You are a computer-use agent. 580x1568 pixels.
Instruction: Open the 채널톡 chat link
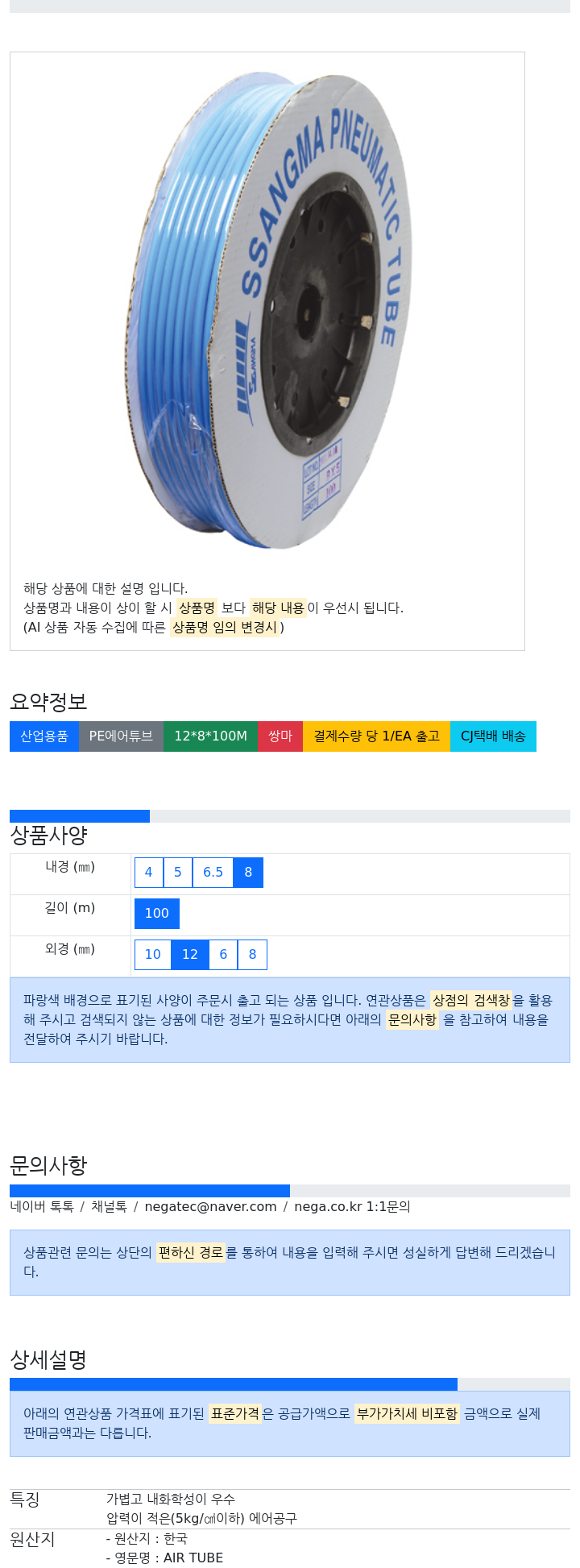pos(109,1207)
